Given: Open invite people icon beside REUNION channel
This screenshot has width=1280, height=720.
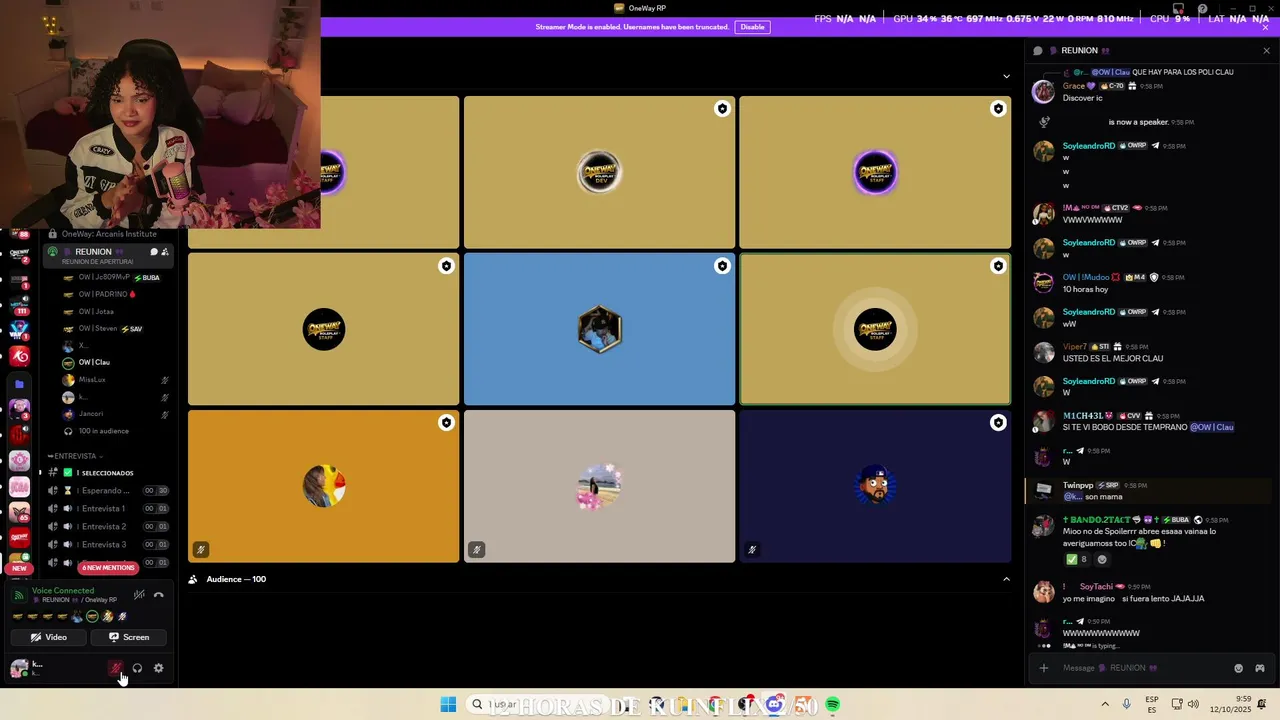Looking at the screenshot, I should (x=165, y=252).
